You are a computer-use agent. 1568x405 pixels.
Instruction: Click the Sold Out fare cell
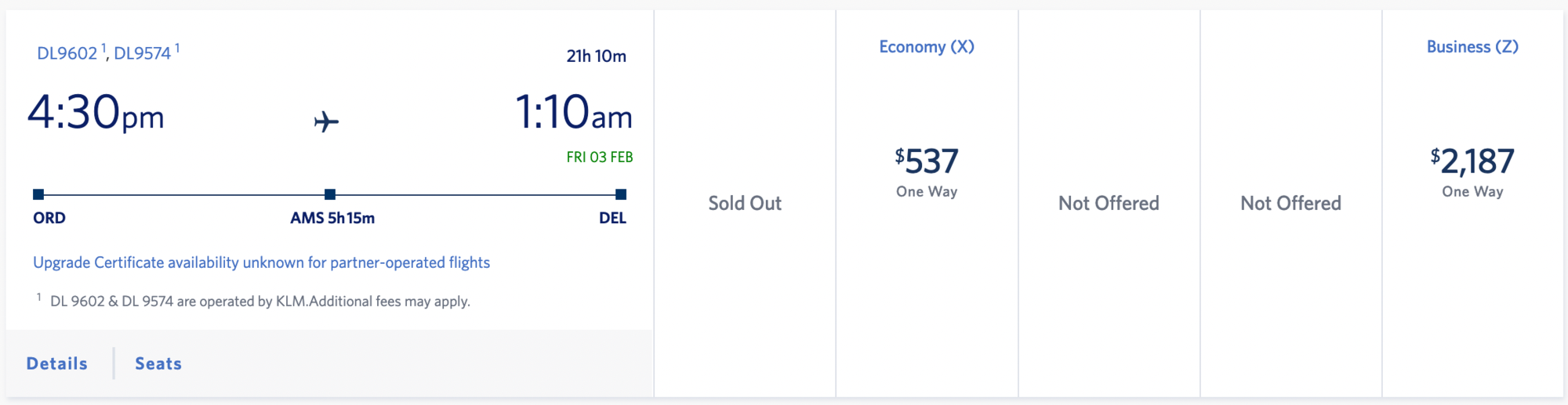(x=745, y=204)
